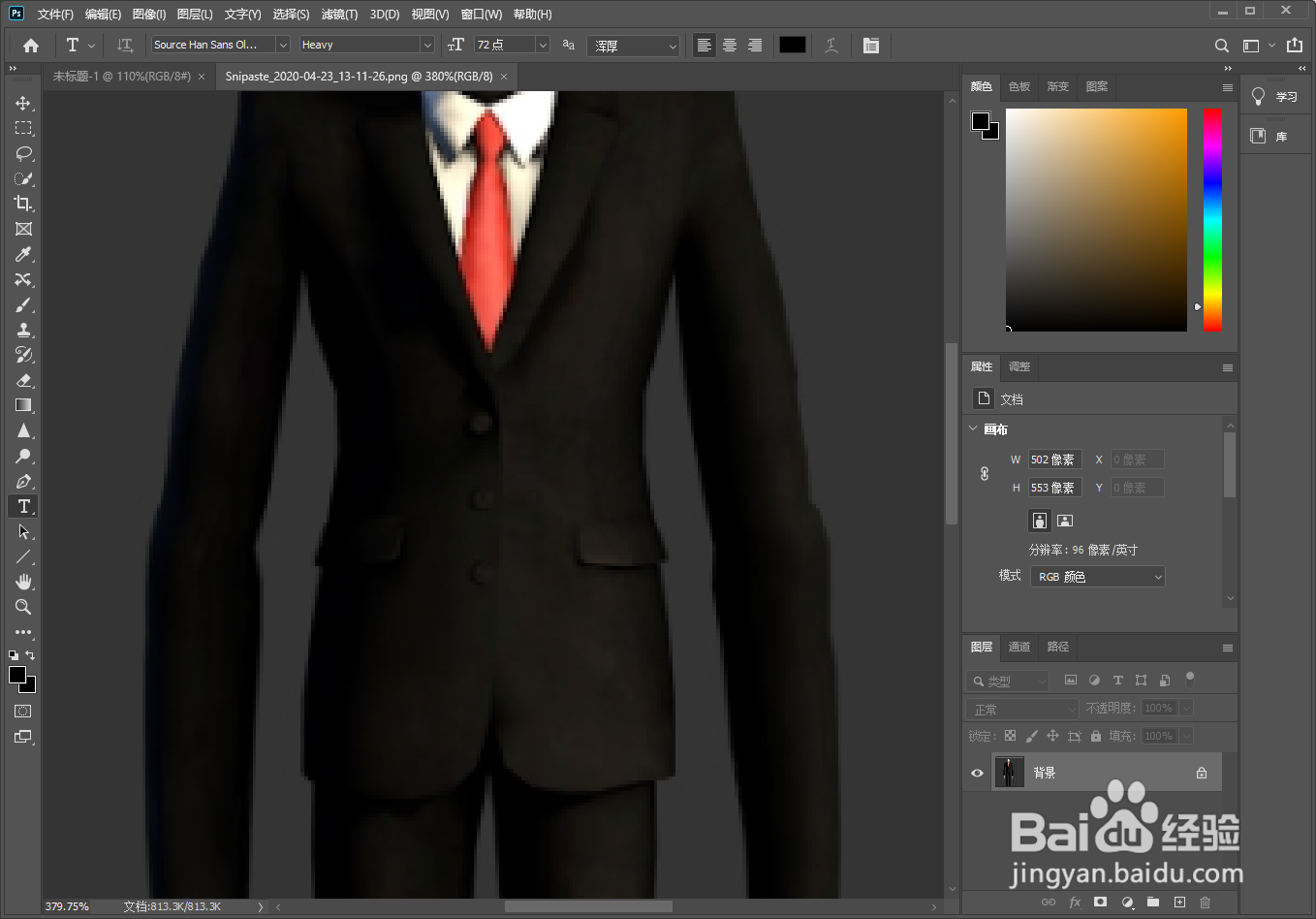Select the Pen tool
The image size is (1316, 919).
click(x=23, y=481)
